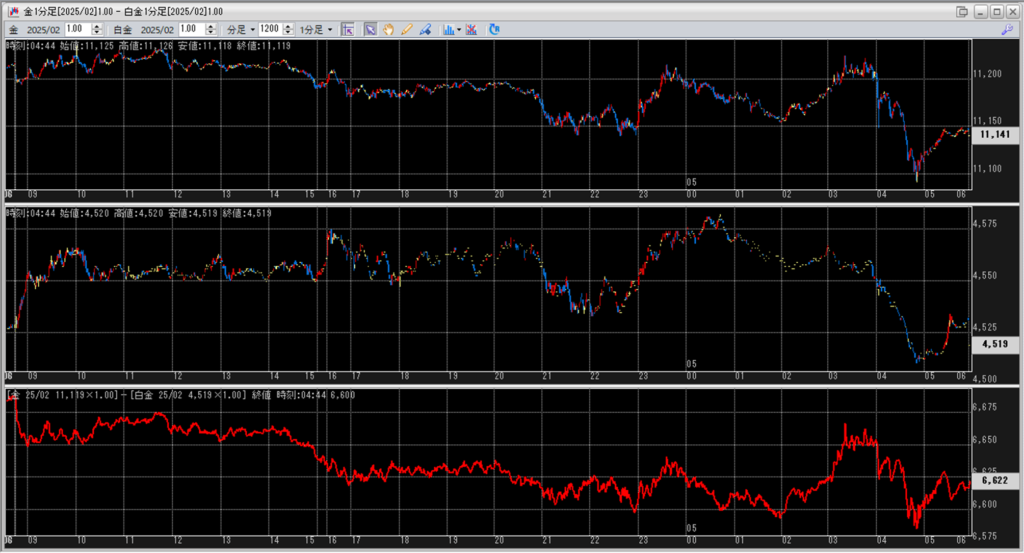Select the arrow pointer cursor tool
This screenshot has height=553, width=1024.
pos(369,30)
